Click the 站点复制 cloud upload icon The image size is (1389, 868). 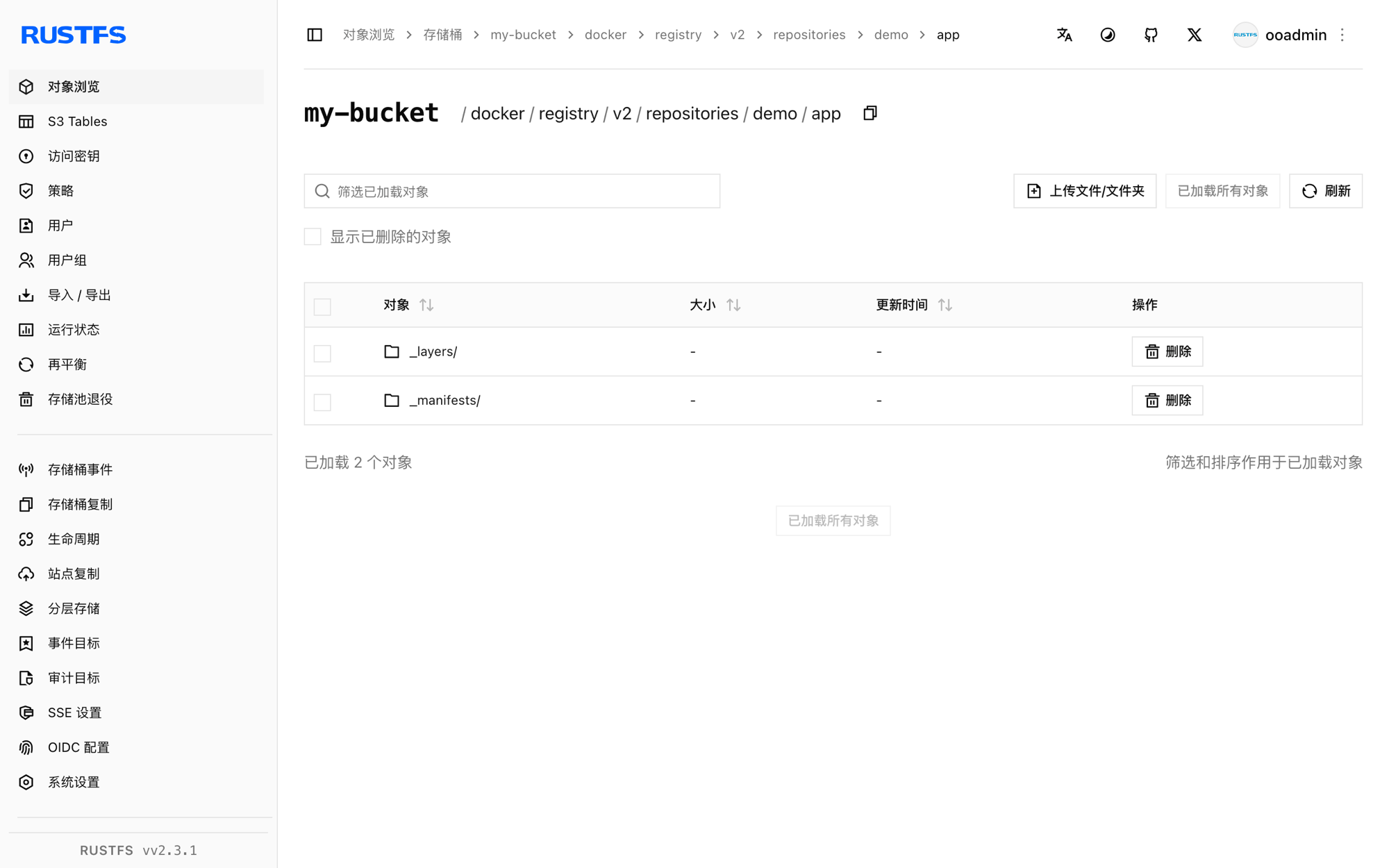[x=26, y=574]
